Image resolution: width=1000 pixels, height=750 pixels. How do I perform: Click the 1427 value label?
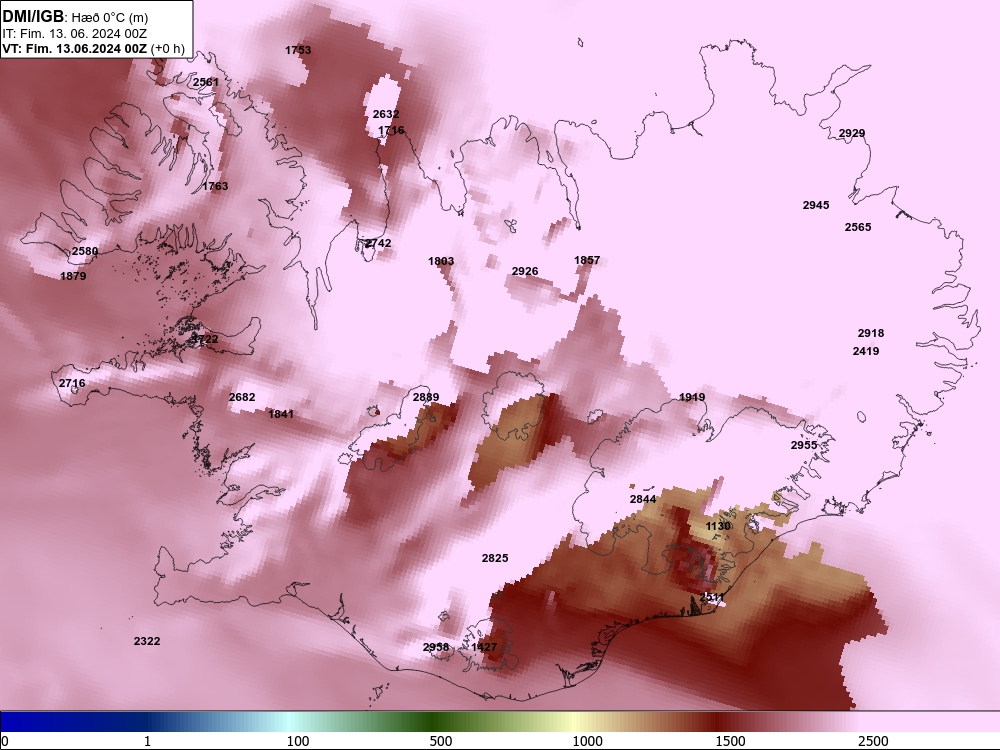[x=484, y=647]
